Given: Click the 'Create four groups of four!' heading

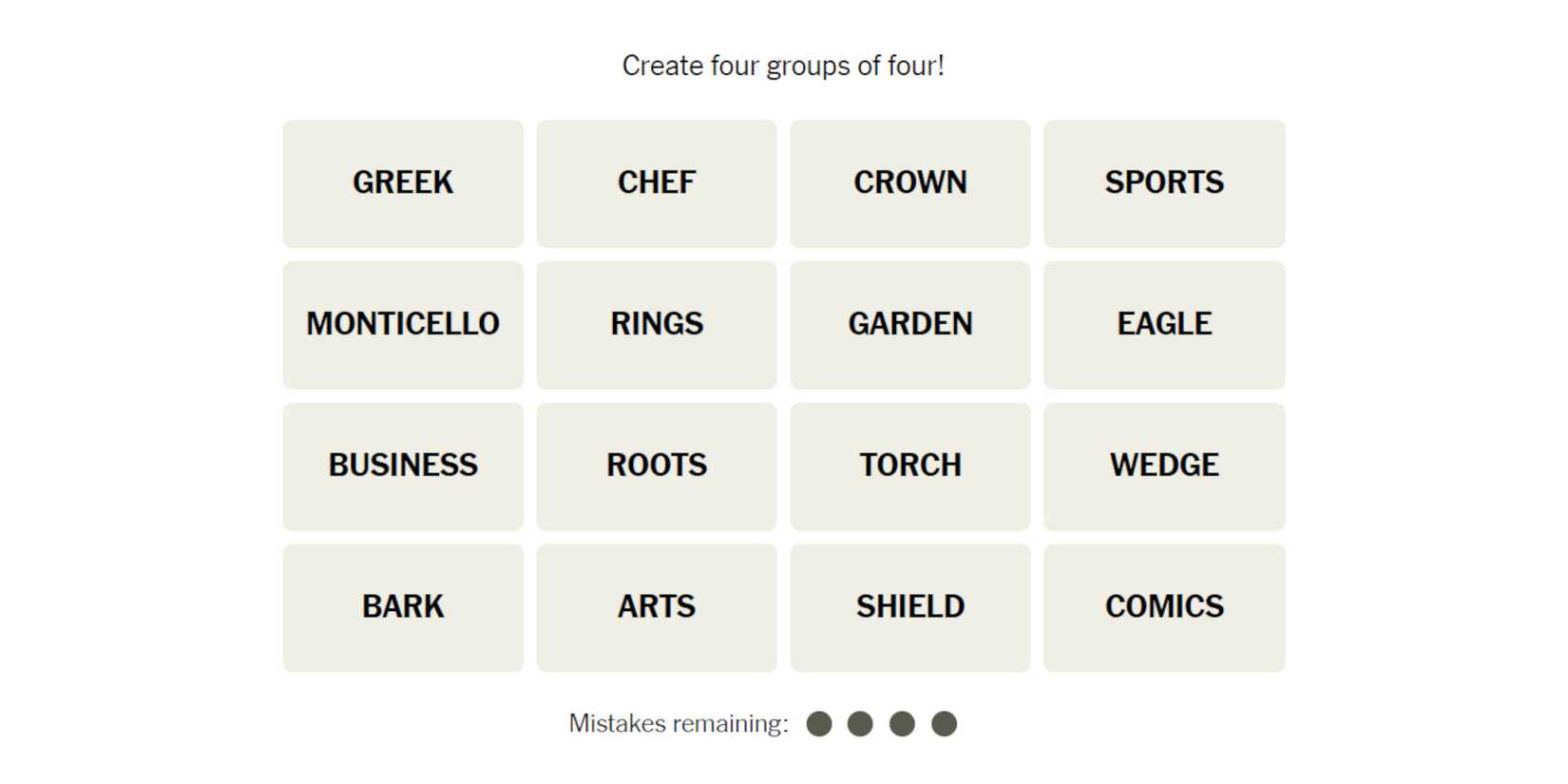Looking at the screenshot, I should pos(783,66).
